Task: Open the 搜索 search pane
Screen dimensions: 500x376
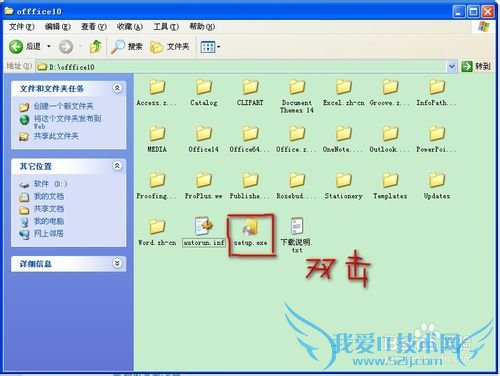Action: tap(127, 47)
